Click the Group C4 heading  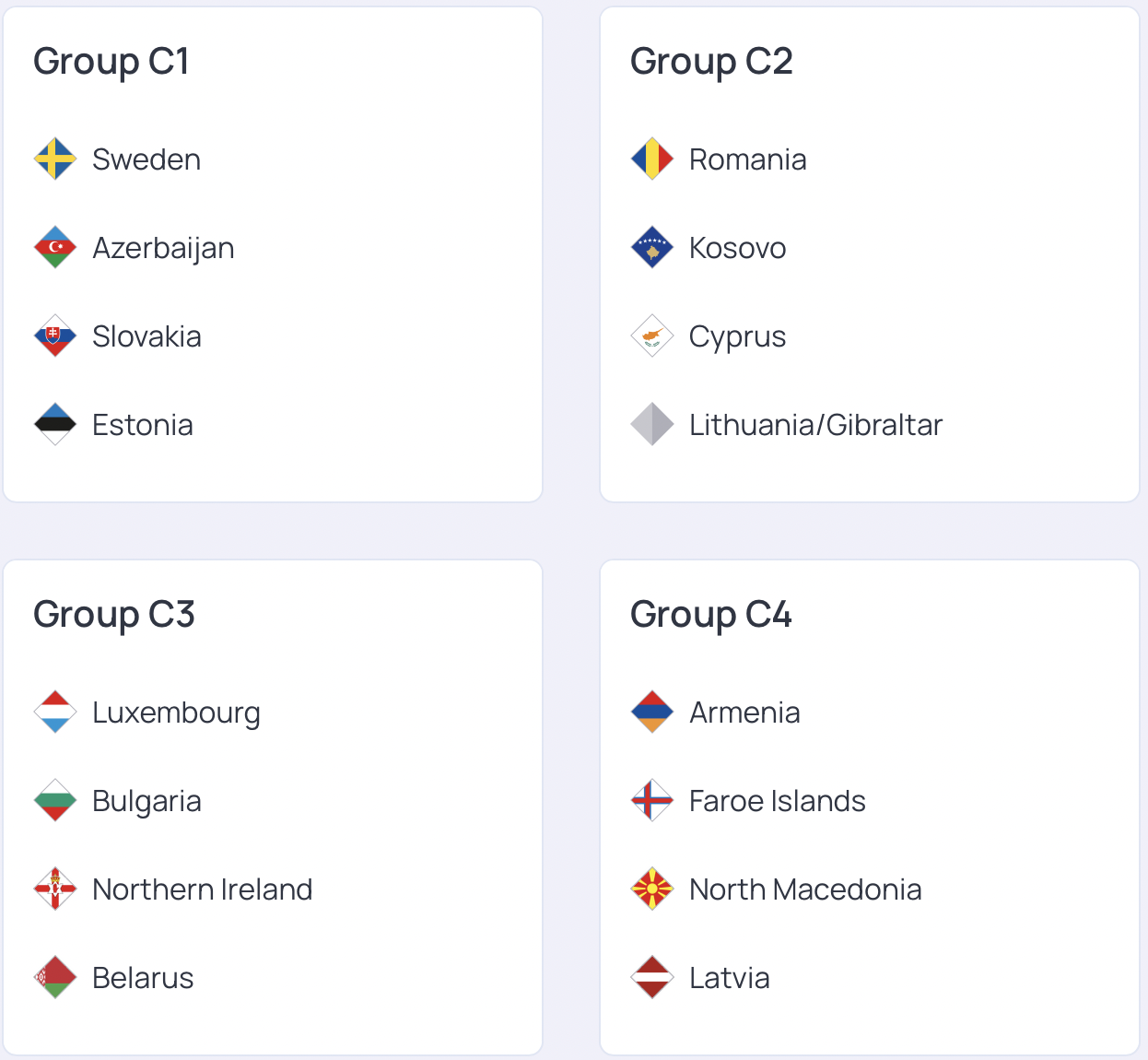coord(711,615)
